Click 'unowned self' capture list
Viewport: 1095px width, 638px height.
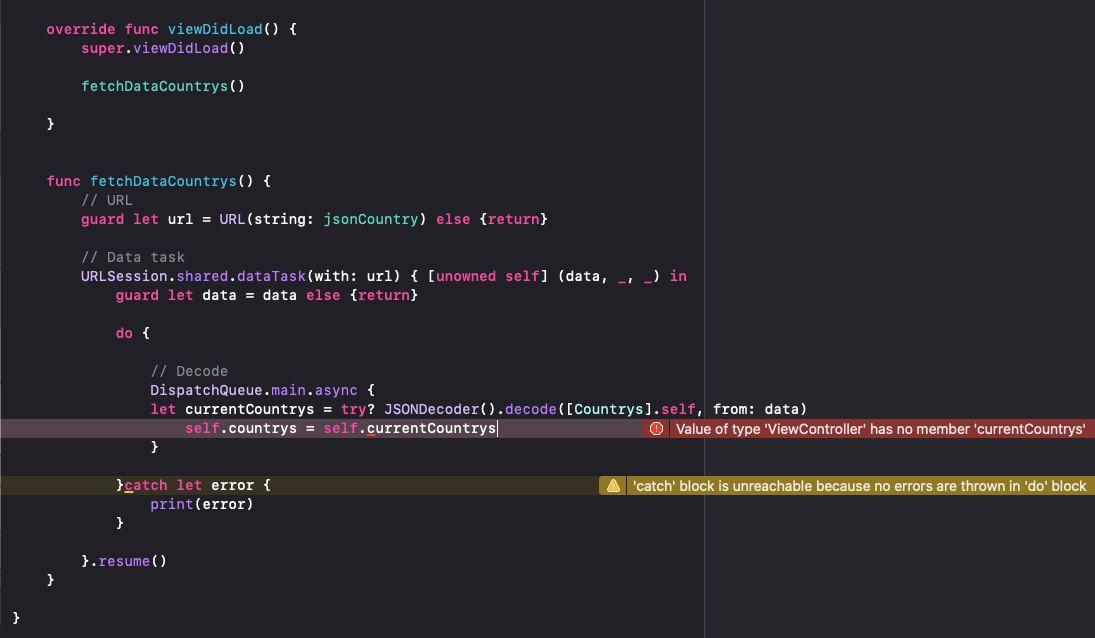coord(487,276)
